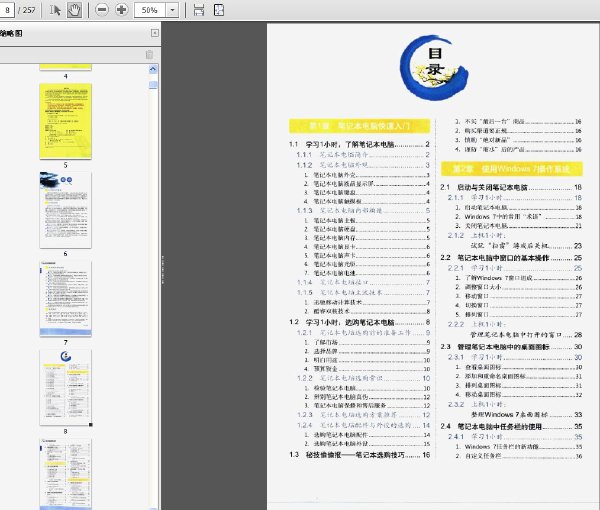The width and height of the screenshot is (600, 510).
Task: Click subsection entry 1.1.1
Action: click(x=363, y=155)
